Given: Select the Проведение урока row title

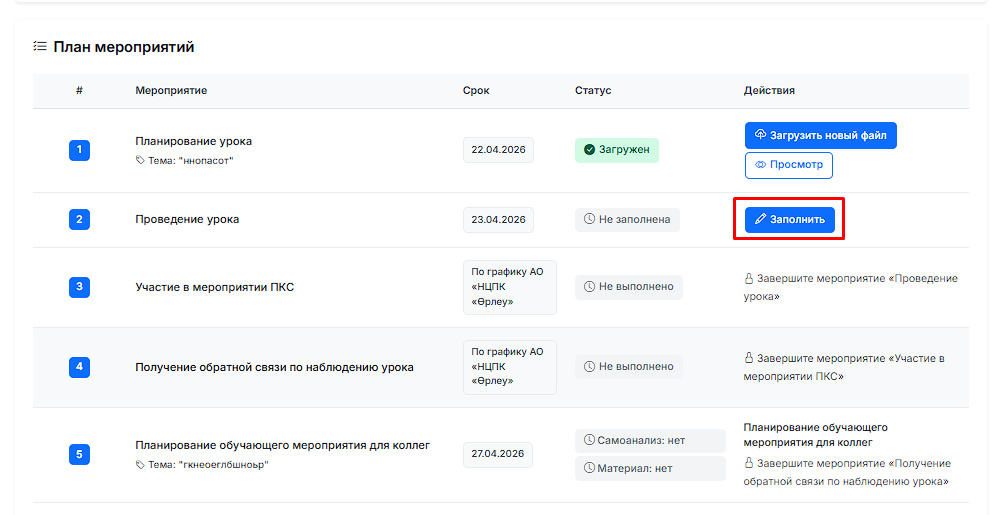Looking at the screenshot, I should pyautogui.click(x=187, y=219).
